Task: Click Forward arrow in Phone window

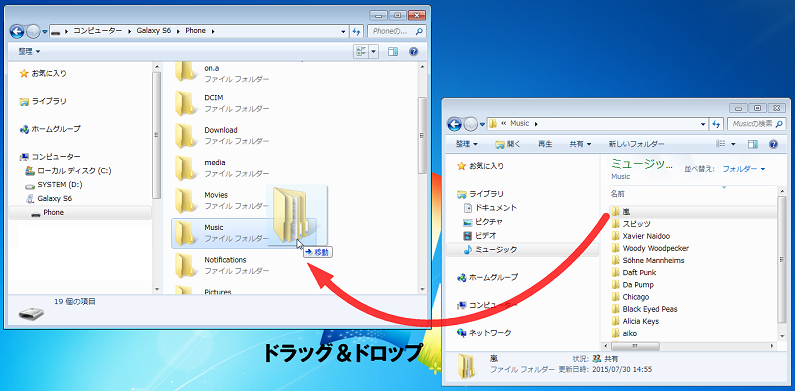Action: click(33, 31)
